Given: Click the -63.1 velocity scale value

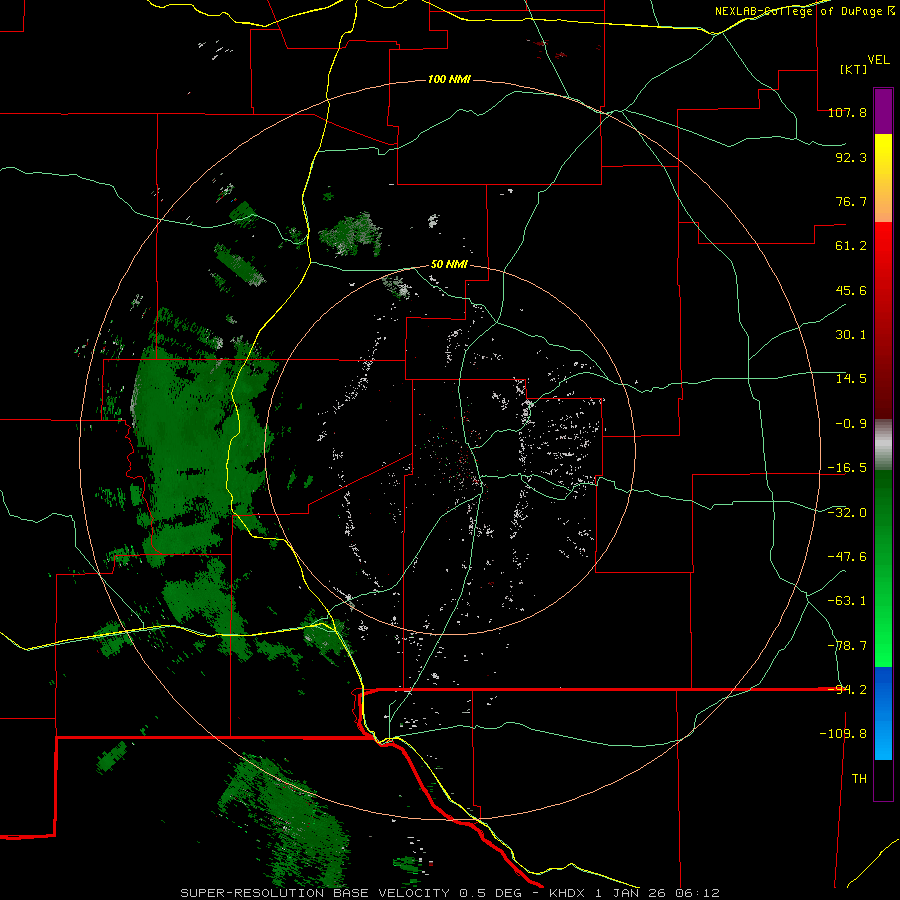Looking at the screenshot, I should click(847, 601).
